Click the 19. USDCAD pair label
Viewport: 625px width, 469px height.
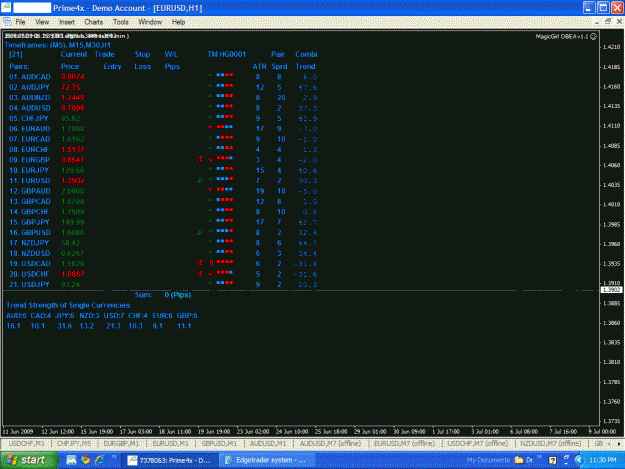pos(30,263)
